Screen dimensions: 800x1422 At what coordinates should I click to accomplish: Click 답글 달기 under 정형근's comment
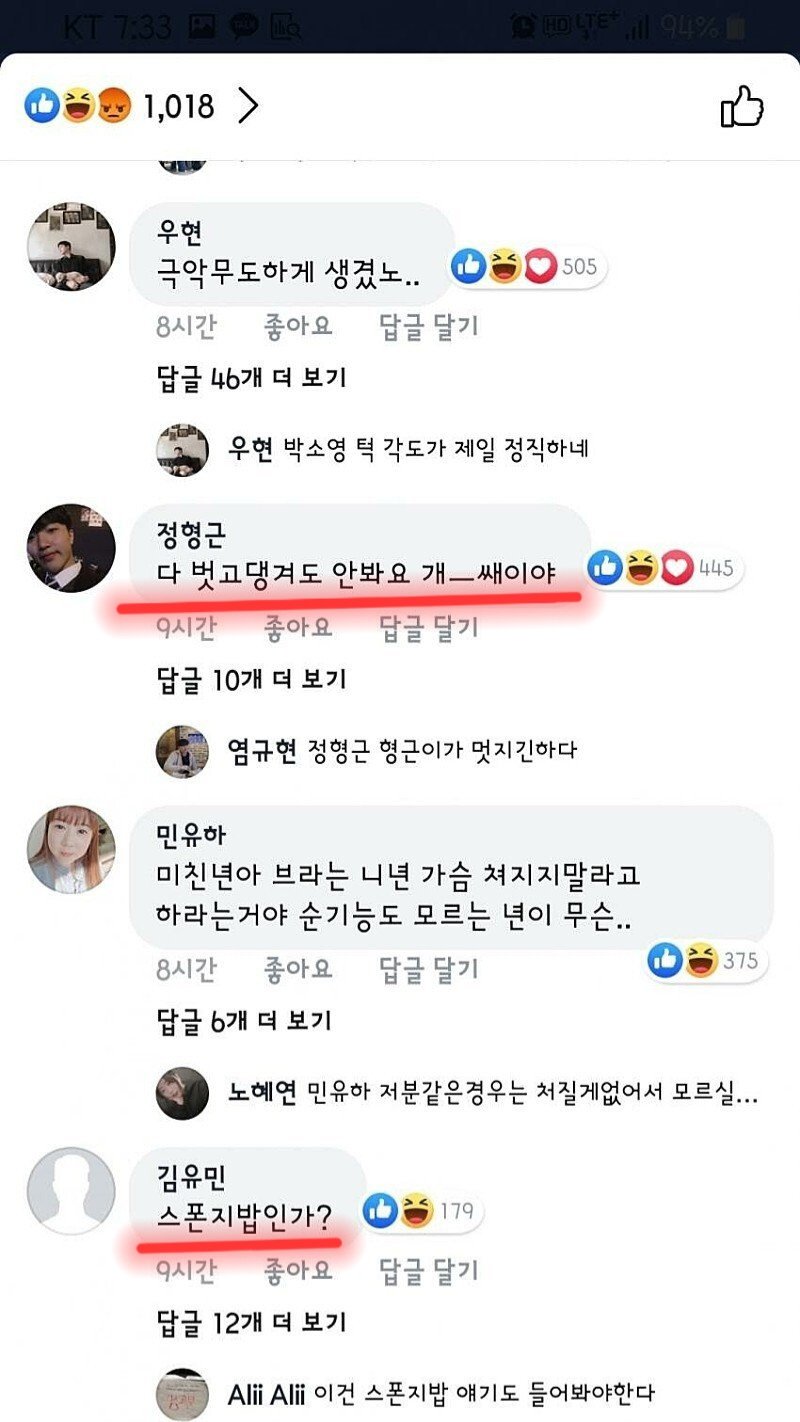click(429, 628)
